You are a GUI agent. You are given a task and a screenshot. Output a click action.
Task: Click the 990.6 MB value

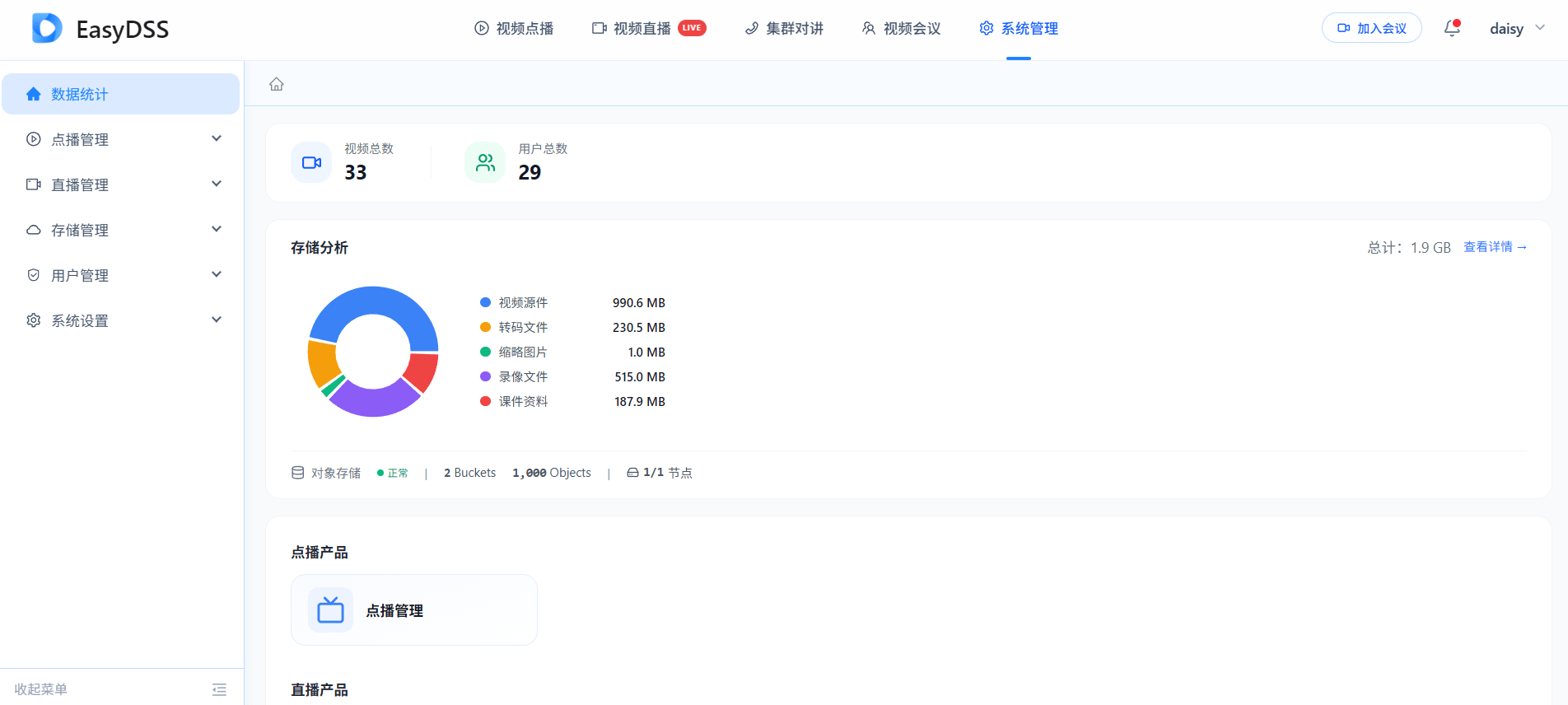click(x=639, y=303)
